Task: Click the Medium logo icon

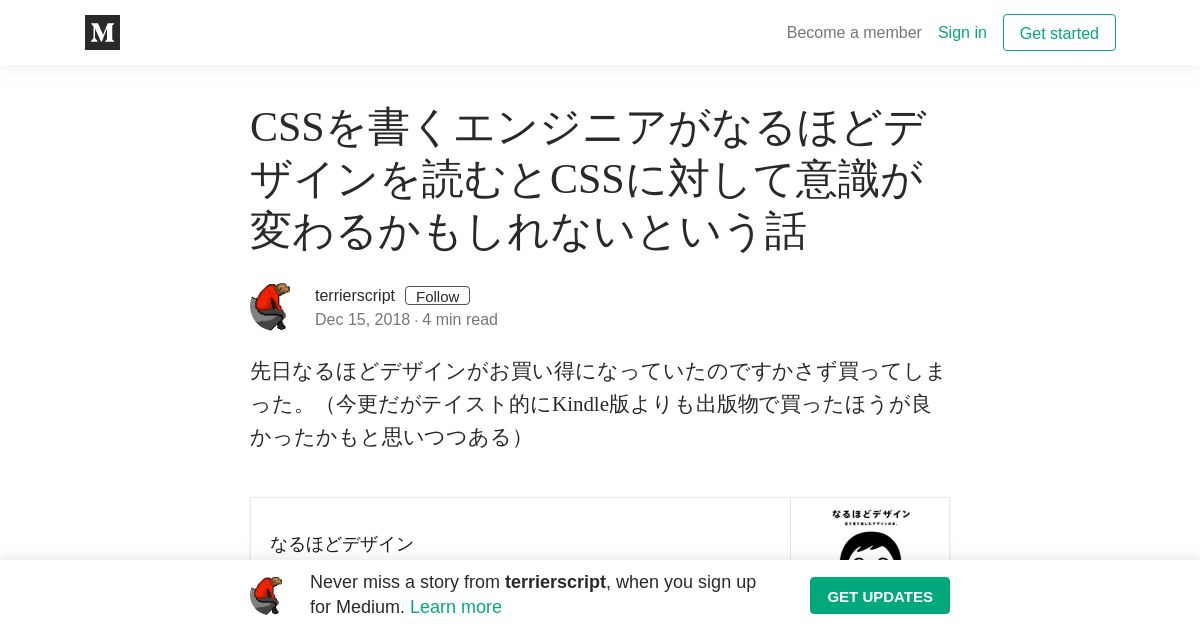Action: coord(102,33)
